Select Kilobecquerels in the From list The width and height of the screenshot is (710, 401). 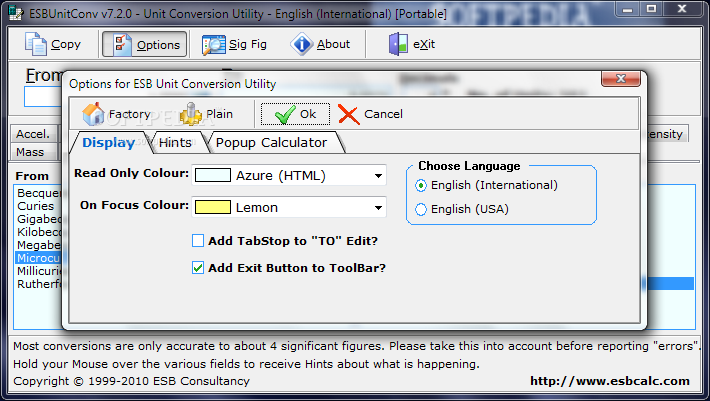(x=39, y=232)
